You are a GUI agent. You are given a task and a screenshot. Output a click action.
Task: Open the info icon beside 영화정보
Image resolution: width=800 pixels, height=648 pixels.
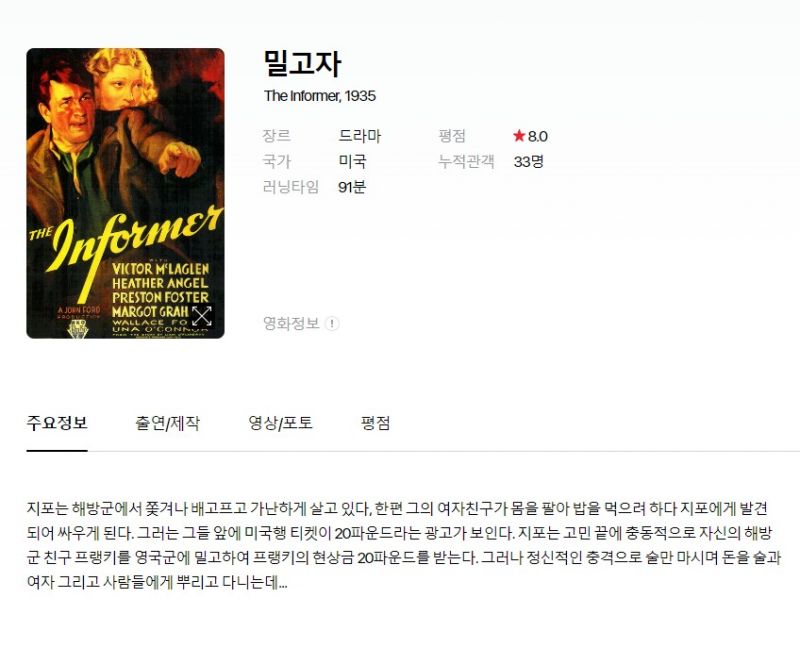coord(332,323)
